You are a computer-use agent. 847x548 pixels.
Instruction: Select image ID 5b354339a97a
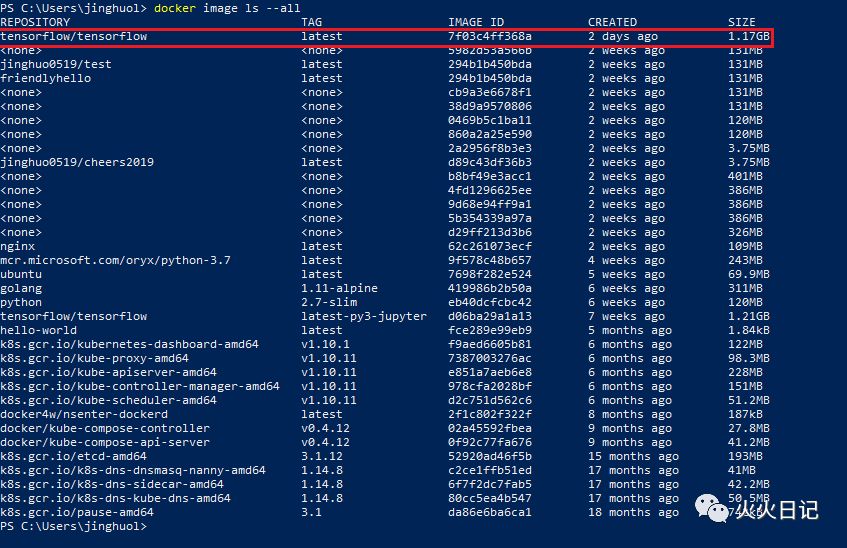[x=490, y=218]
